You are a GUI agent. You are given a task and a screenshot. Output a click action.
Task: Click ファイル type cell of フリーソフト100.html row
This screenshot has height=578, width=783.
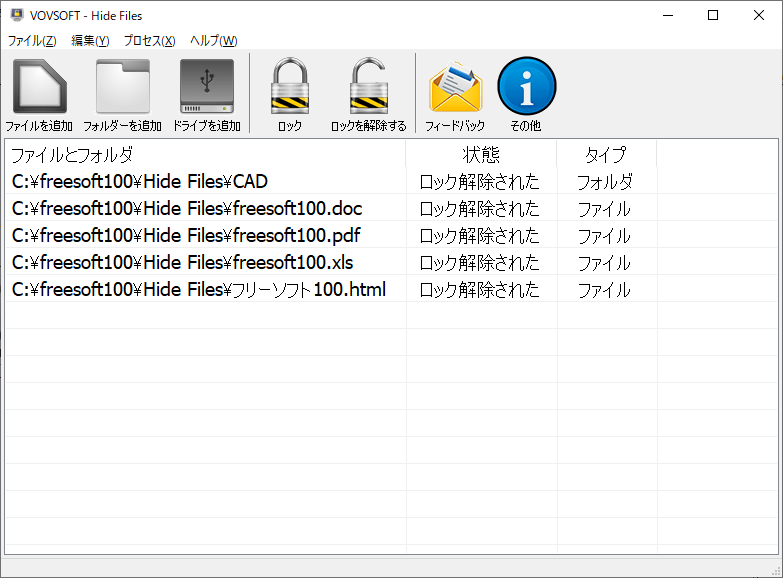[x=604, y=290]
